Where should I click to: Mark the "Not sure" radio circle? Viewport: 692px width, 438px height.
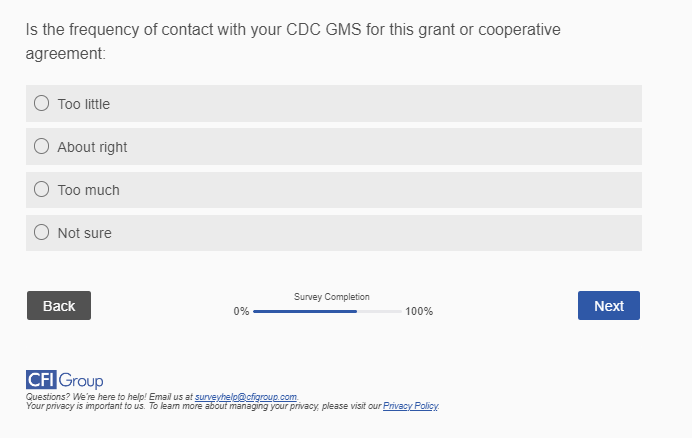pos(42,232)
